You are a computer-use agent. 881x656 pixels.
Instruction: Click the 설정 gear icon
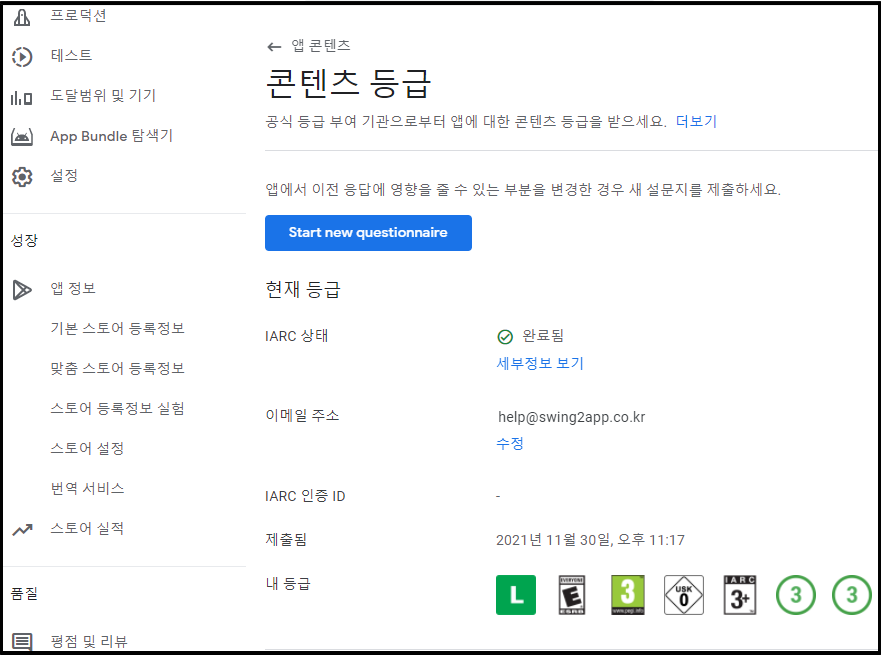22,176
